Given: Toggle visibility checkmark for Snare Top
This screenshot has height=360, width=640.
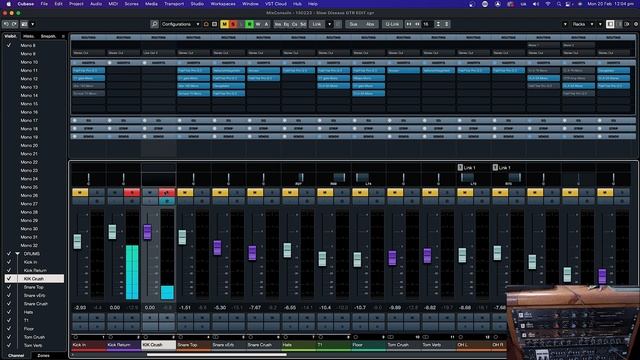Looking at the screenshot, I should pyautogui.click(x=9, y=287).
